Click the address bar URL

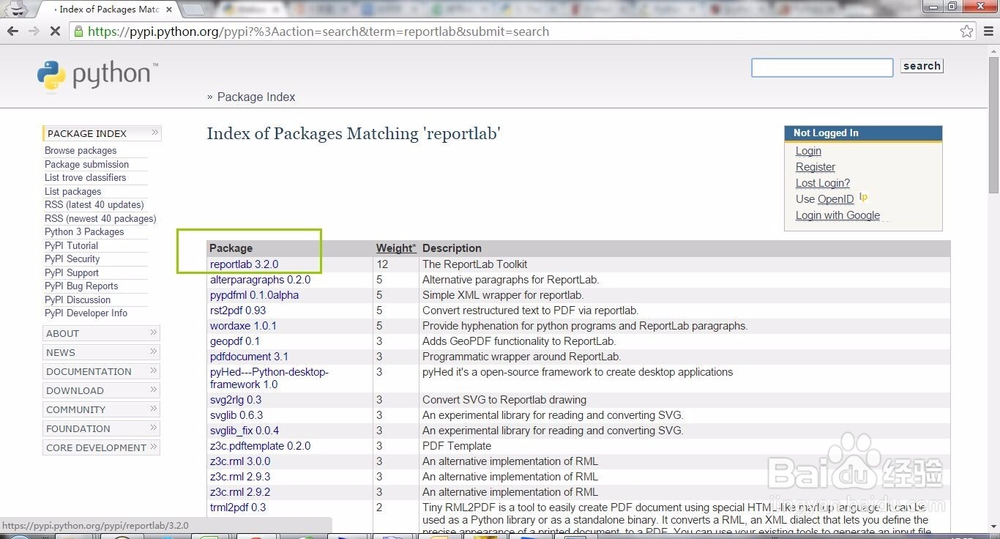pyautogui.click(x=318, y=31)
